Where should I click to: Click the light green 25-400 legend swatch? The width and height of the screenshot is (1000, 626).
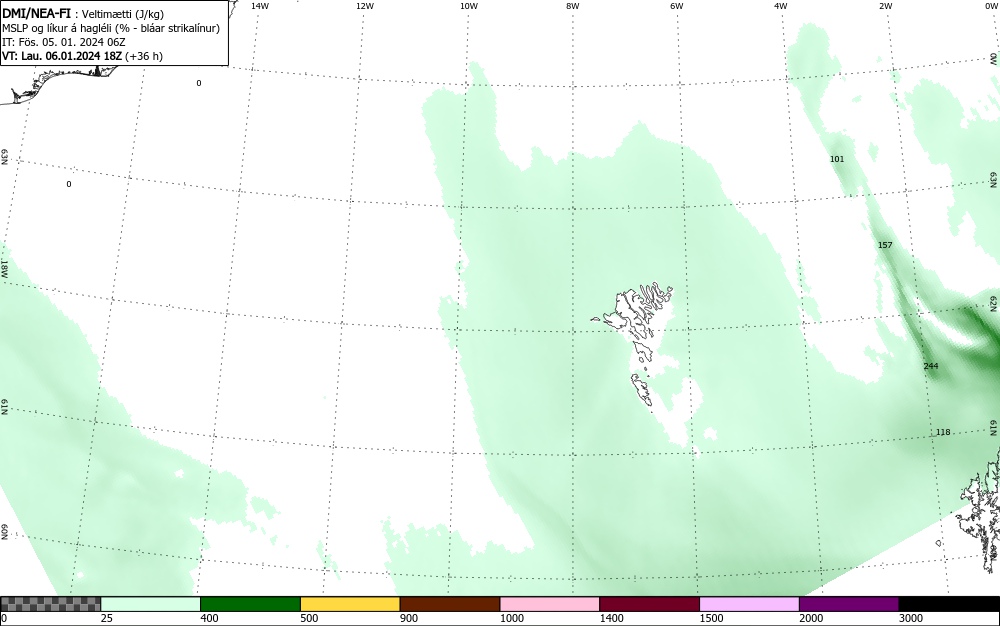[151, 604]
